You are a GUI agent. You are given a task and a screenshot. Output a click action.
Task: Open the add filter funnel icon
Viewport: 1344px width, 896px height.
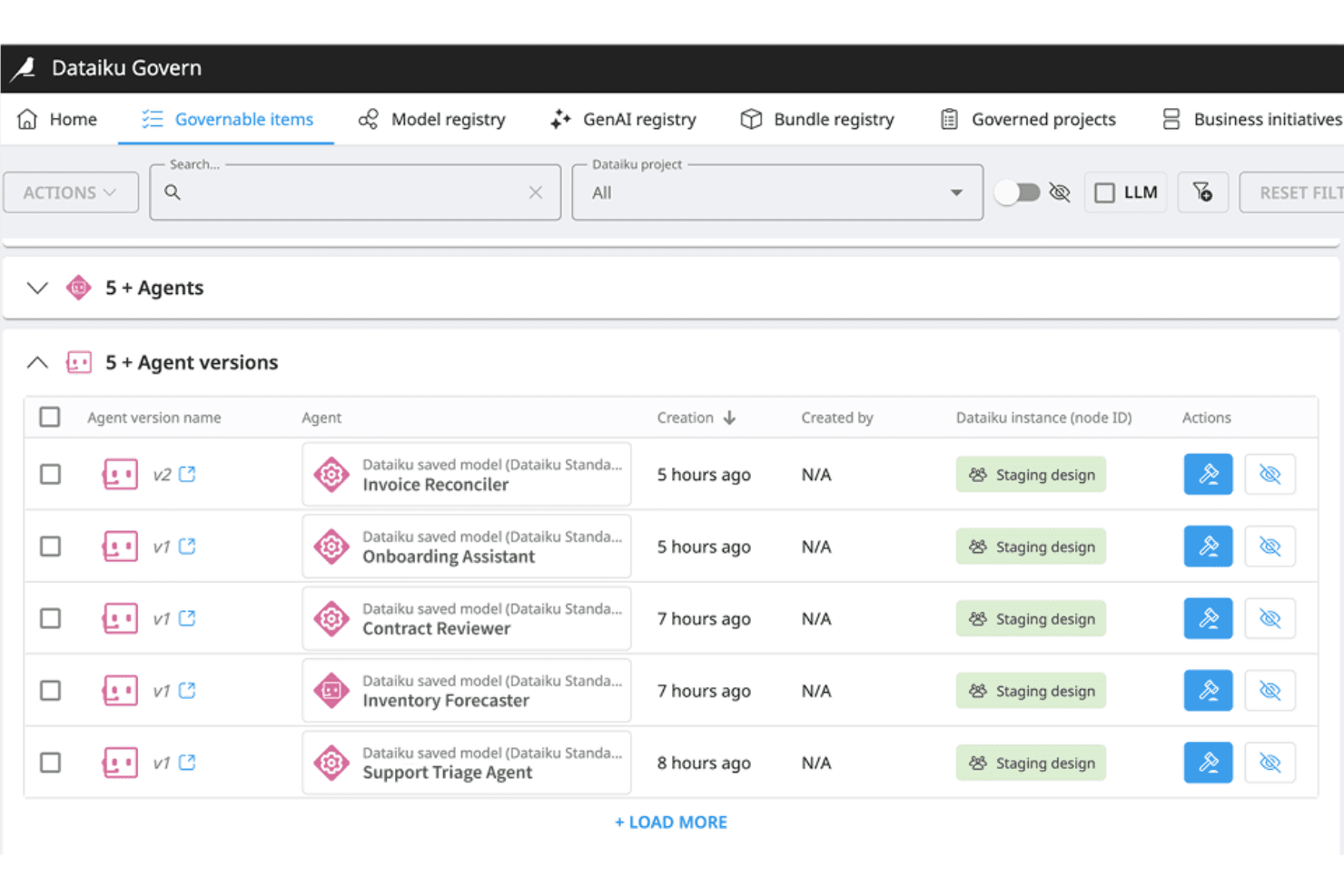[1202, 192]
